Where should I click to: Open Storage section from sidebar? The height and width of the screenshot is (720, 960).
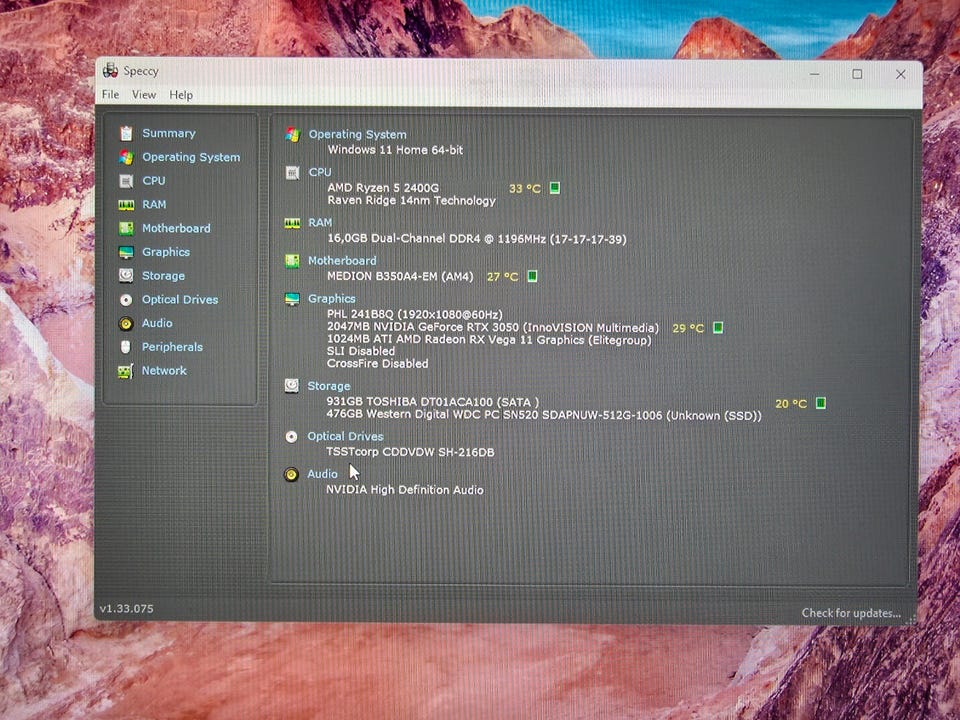click(x=163, y=276)
